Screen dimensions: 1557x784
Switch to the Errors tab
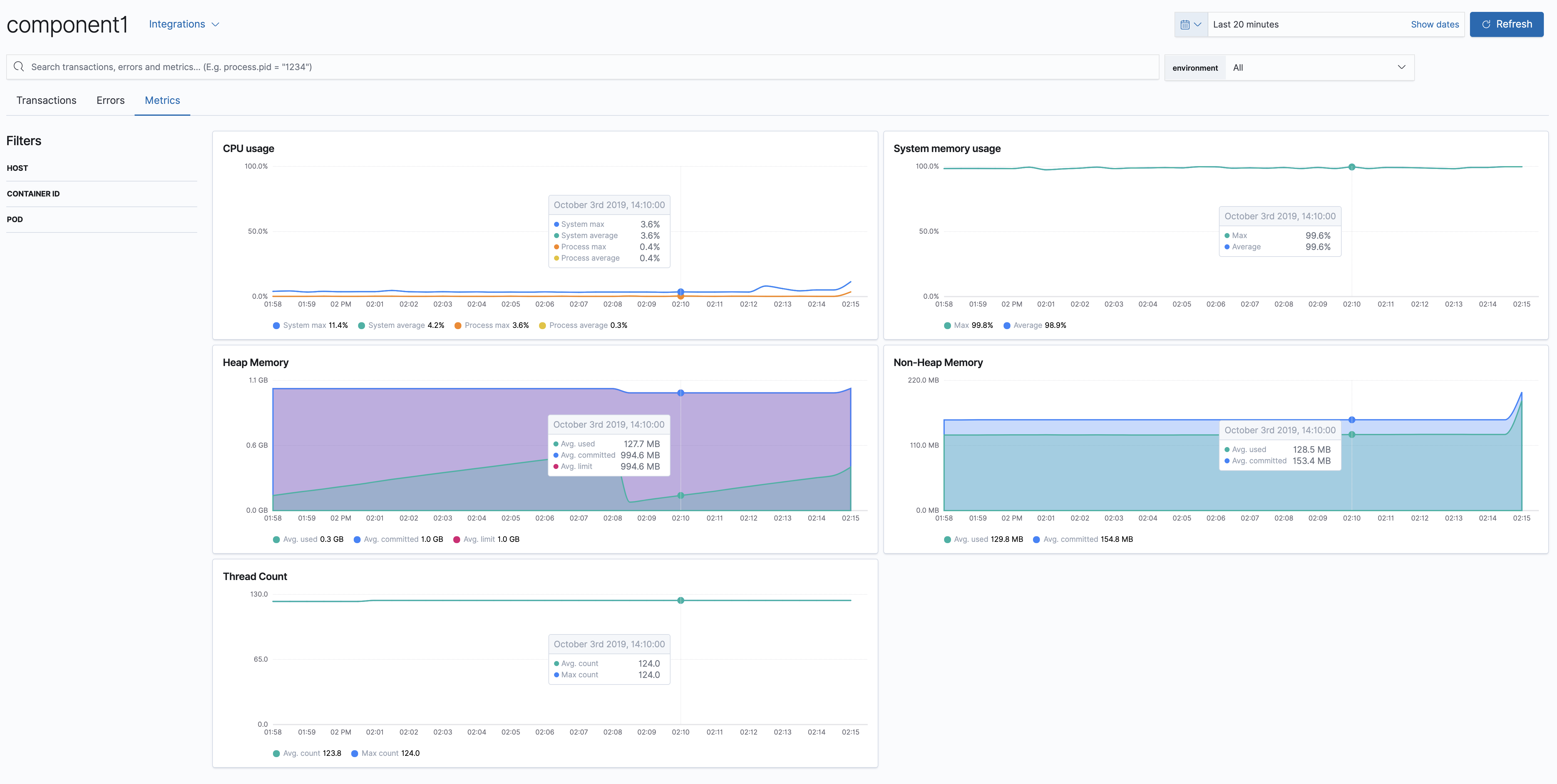coord(110,100)
